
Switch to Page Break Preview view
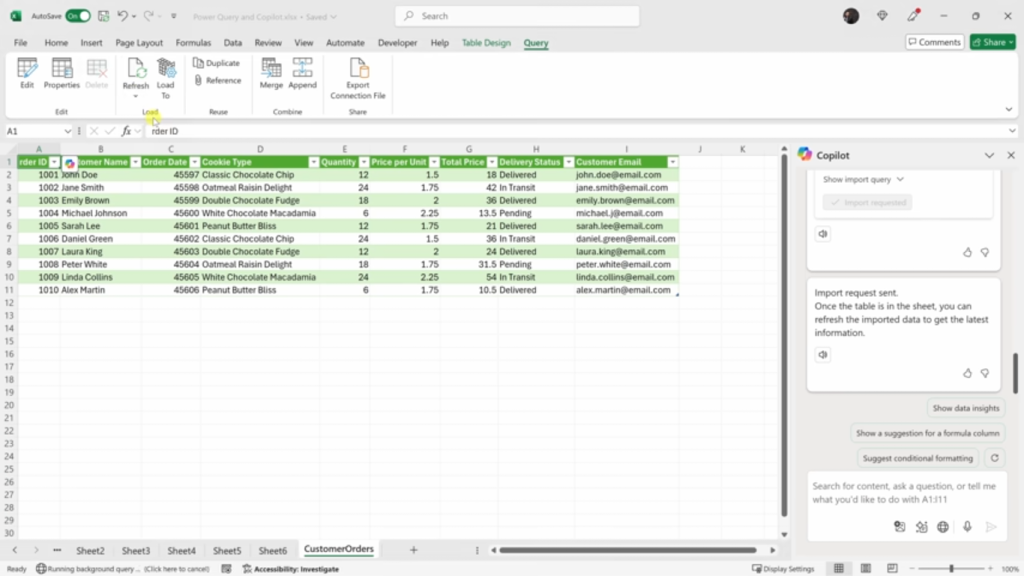pos(892,568)
